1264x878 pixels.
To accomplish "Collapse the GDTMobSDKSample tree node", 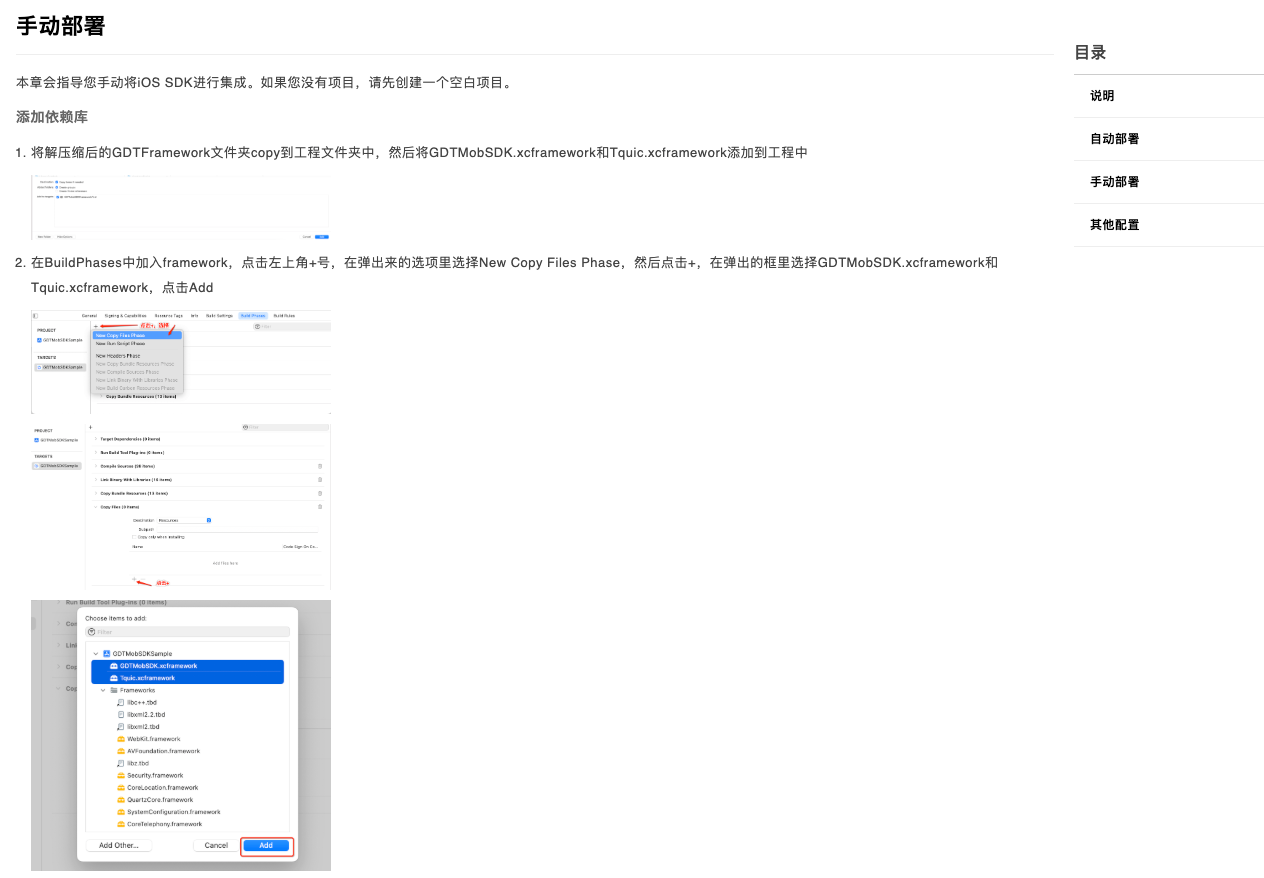I will 96,654.
